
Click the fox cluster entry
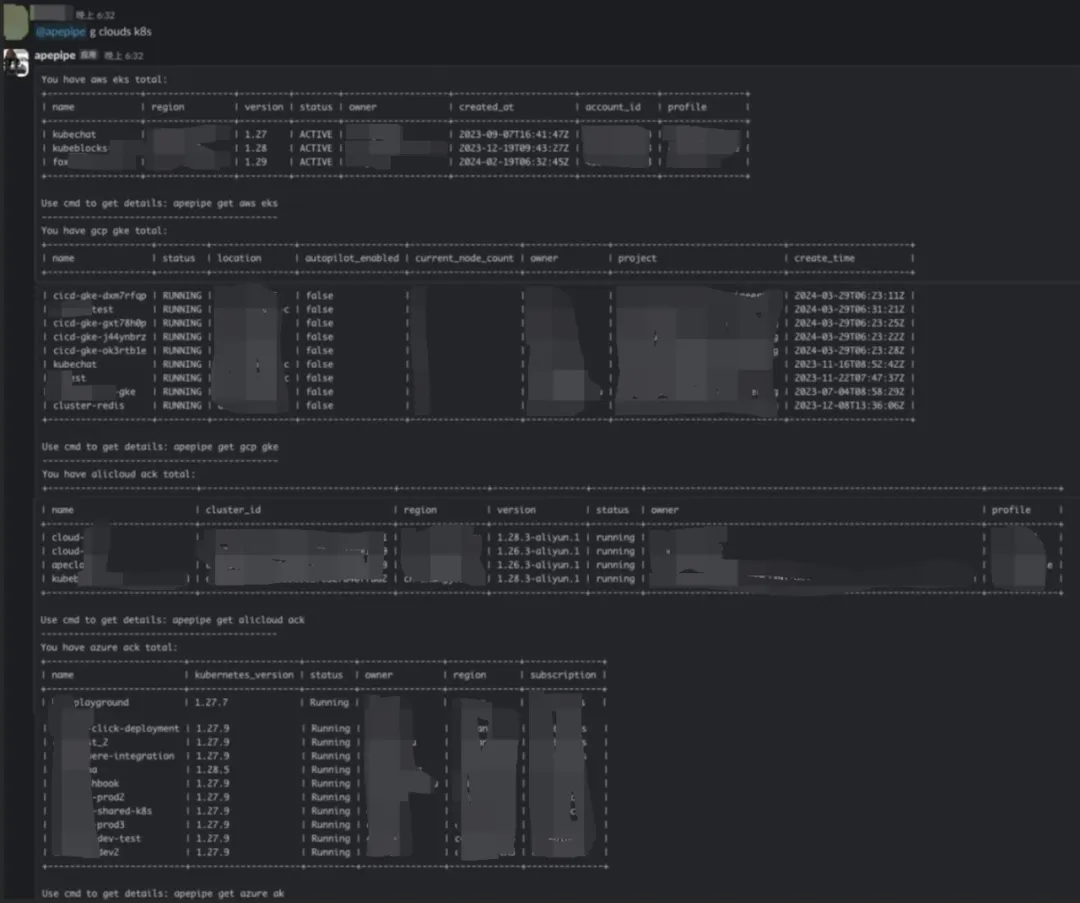click(61, 162)
